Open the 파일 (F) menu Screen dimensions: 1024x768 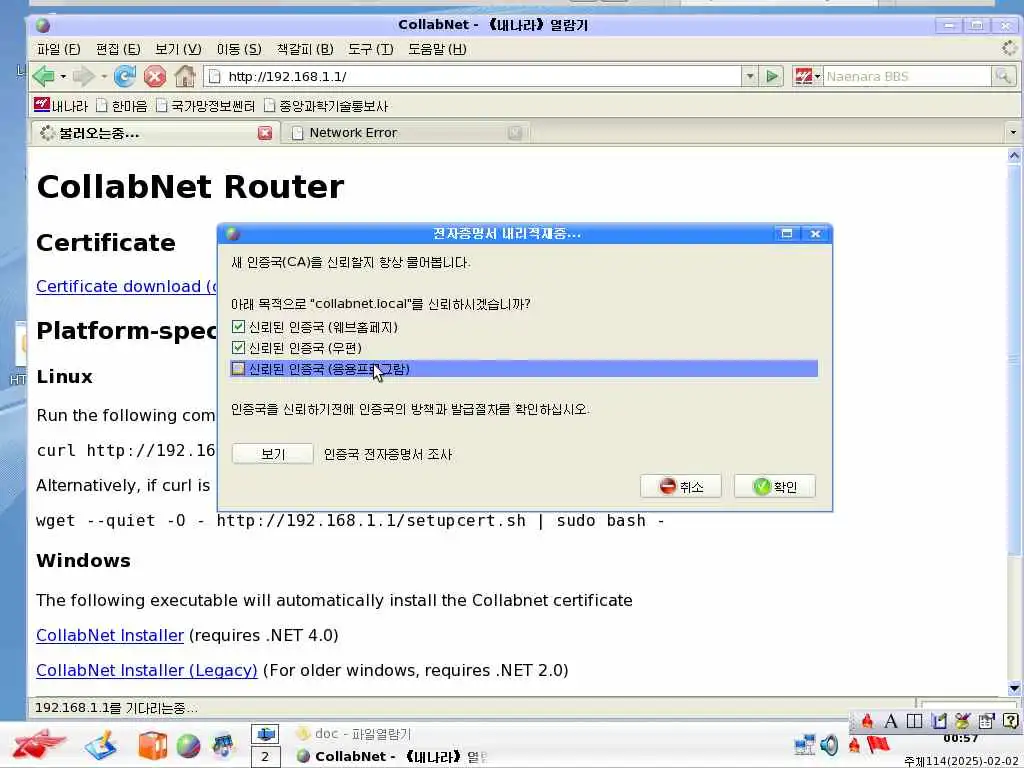point(59,49)
